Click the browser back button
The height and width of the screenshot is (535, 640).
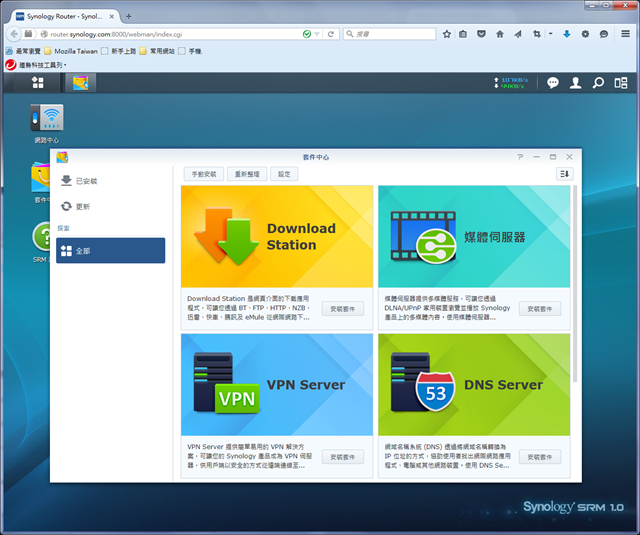tap(14, 34)
